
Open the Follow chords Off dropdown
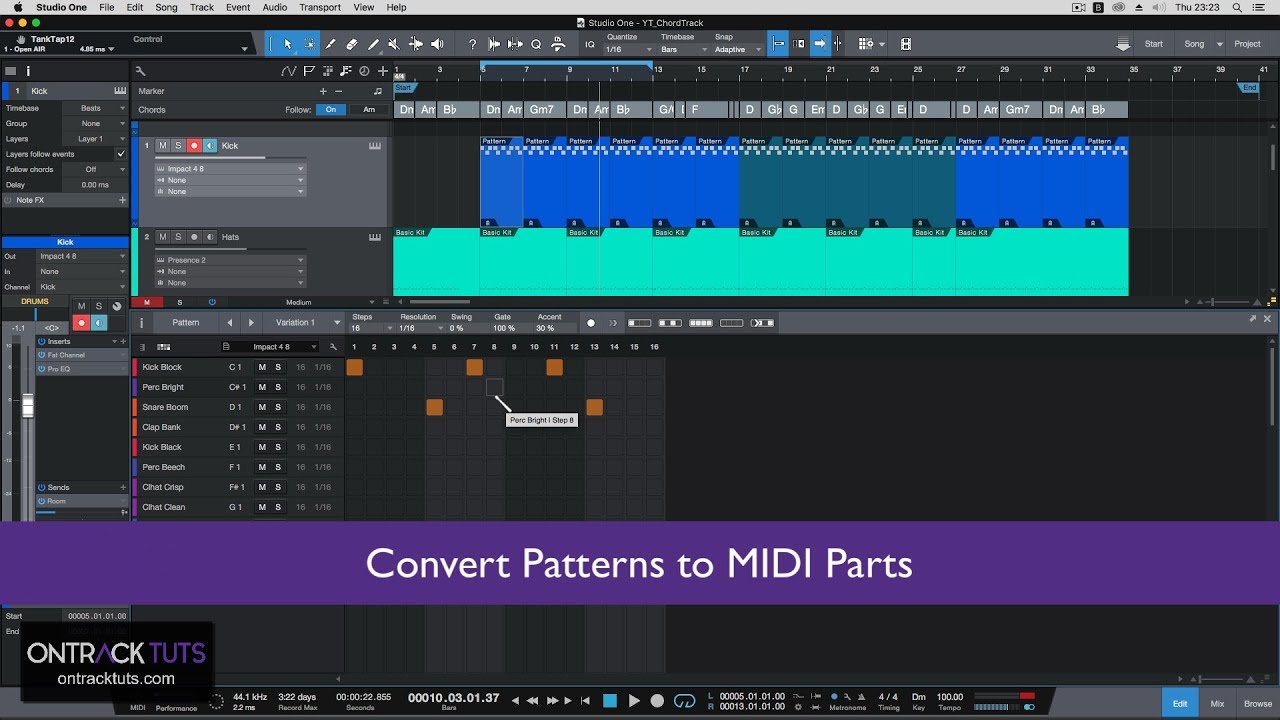[97, 169]
